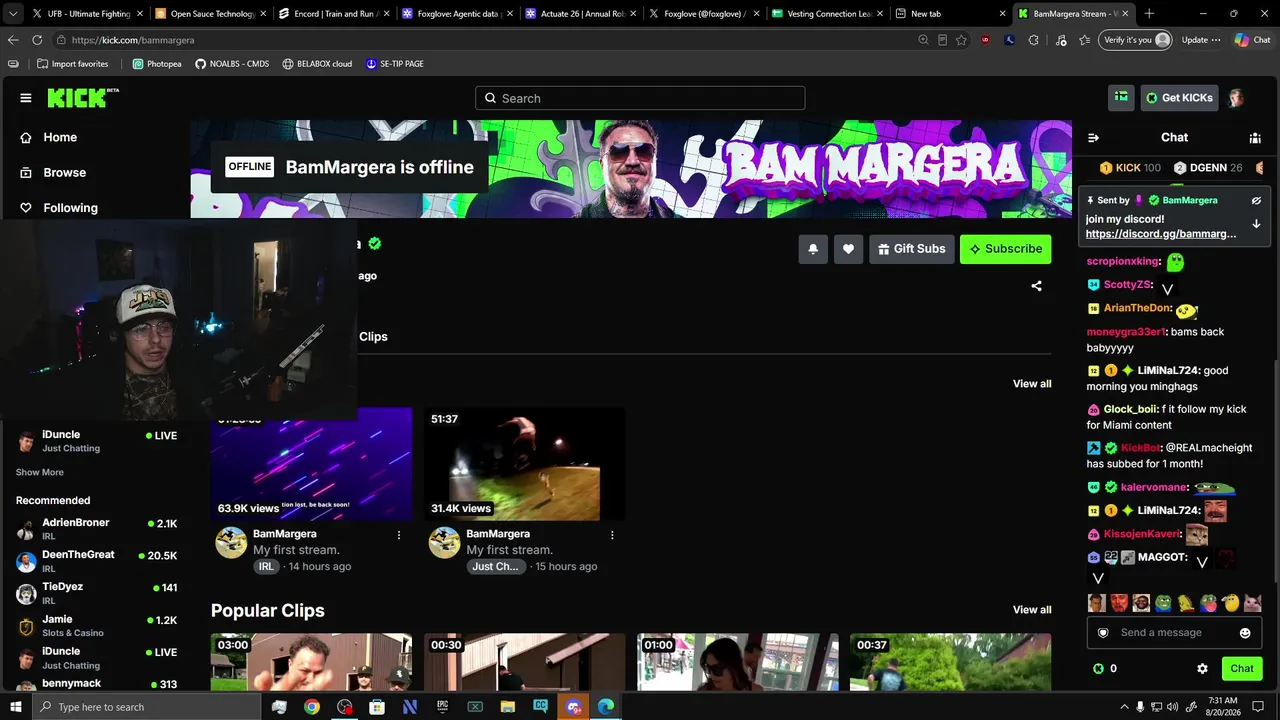Click the Windows taskbar search box
Viewport: 1280px width, 720px height.
(x=146, y=707)
